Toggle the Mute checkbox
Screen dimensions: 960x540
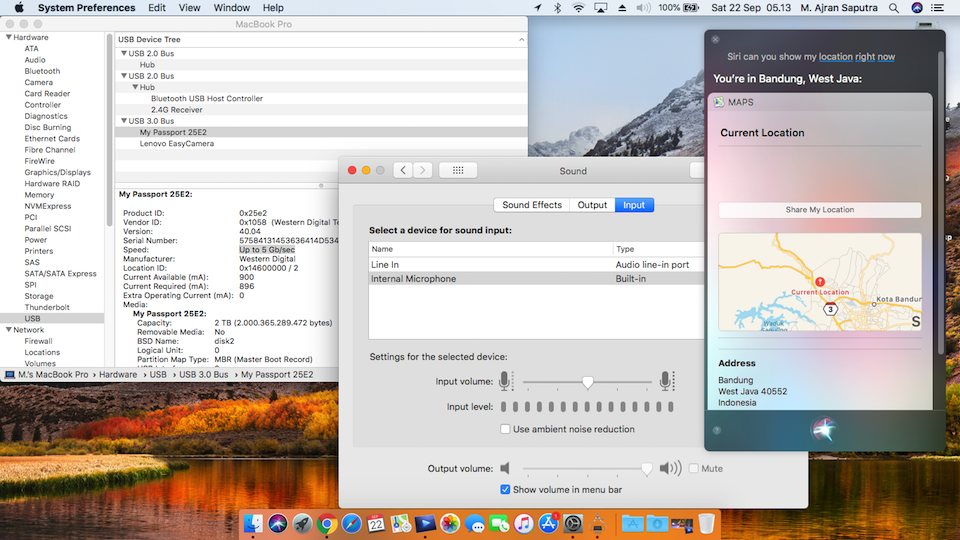click(x=694, y=468)
